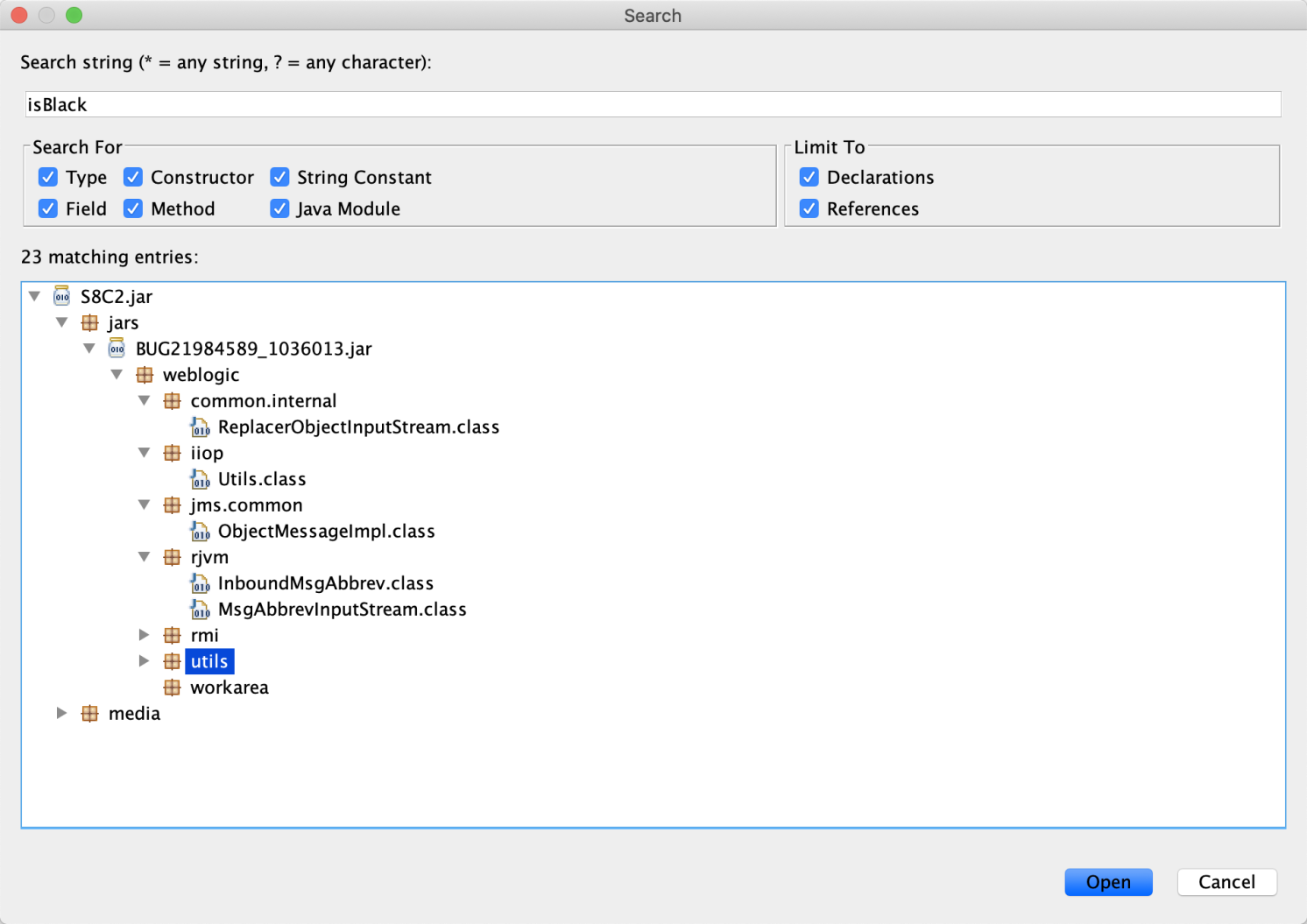Toggle the Field checkbox
Image resolution: width=1307 pixels, height=924 pixels.
pyautogui.click(x=48, y=208)
